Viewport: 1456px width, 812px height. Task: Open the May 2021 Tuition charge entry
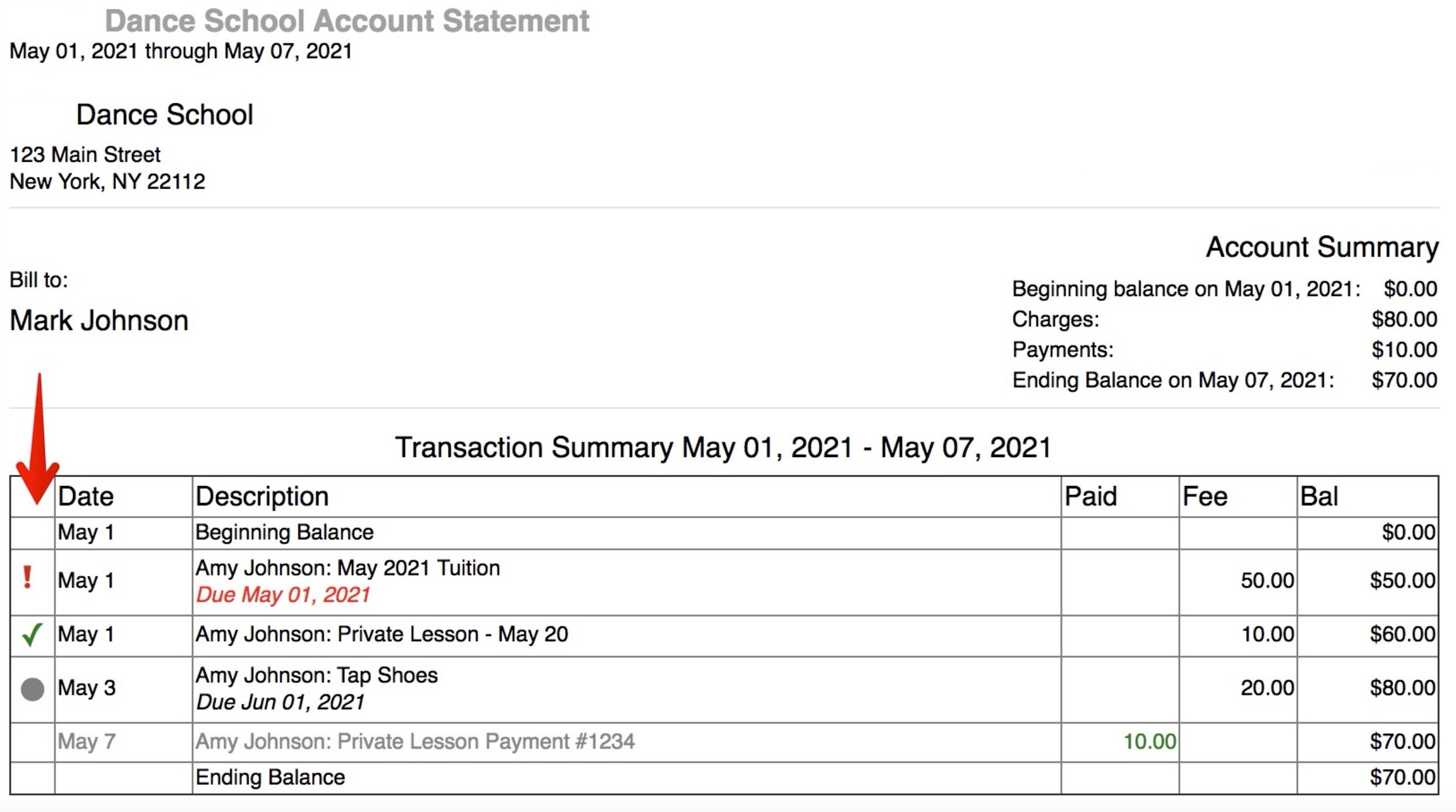click(348, 568)
